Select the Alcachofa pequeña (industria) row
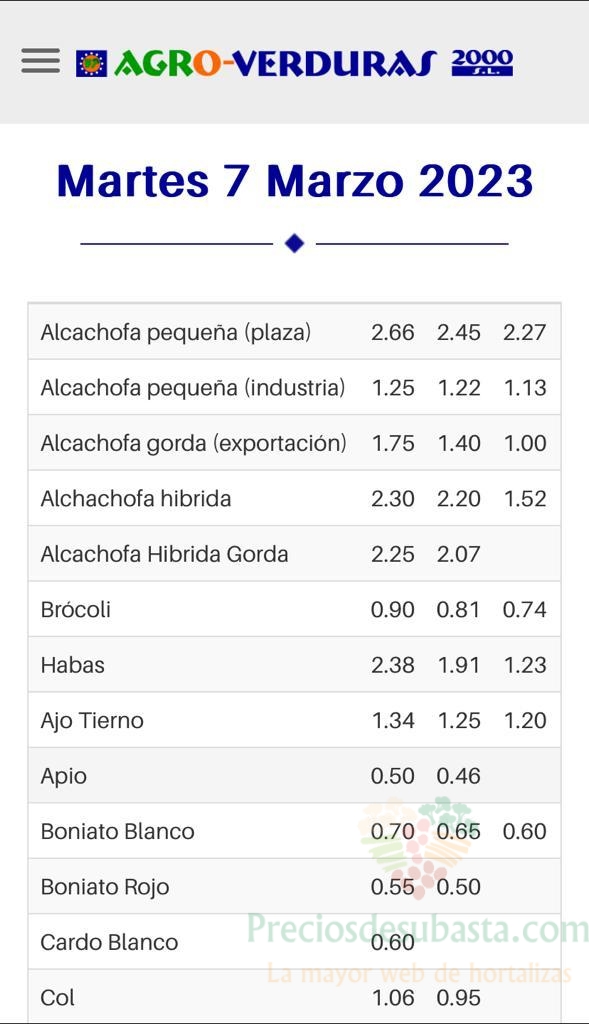Viewport: 589px width, 1024px height. 294,387
